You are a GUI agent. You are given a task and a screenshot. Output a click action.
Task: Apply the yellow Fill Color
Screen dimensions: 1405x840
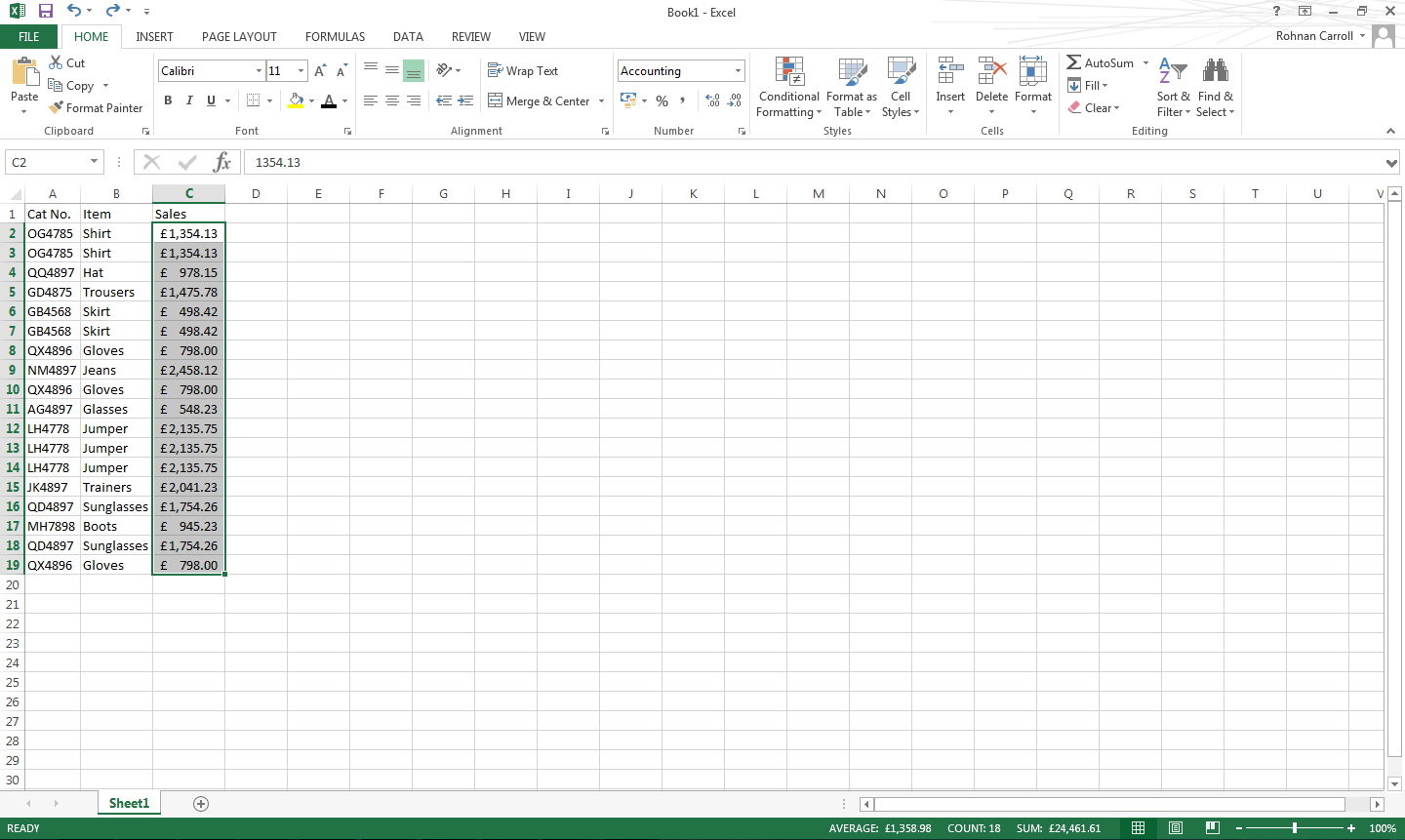point(297,100)
